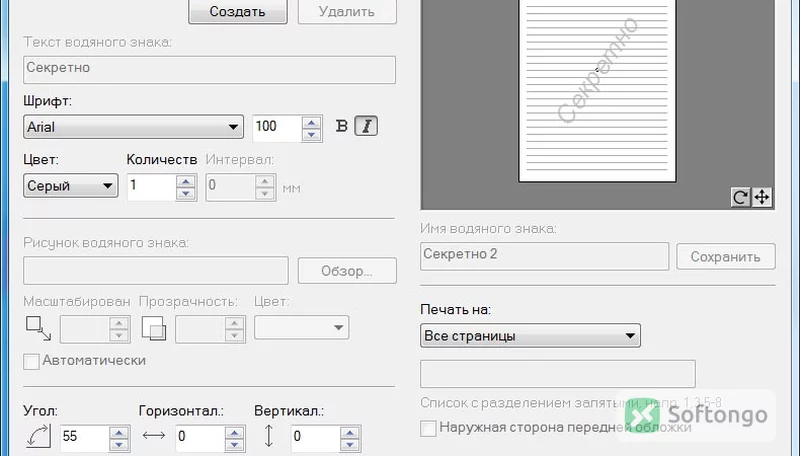
Task: Click the watermark page preview thumbnail
Action: [x=597, y=91]
